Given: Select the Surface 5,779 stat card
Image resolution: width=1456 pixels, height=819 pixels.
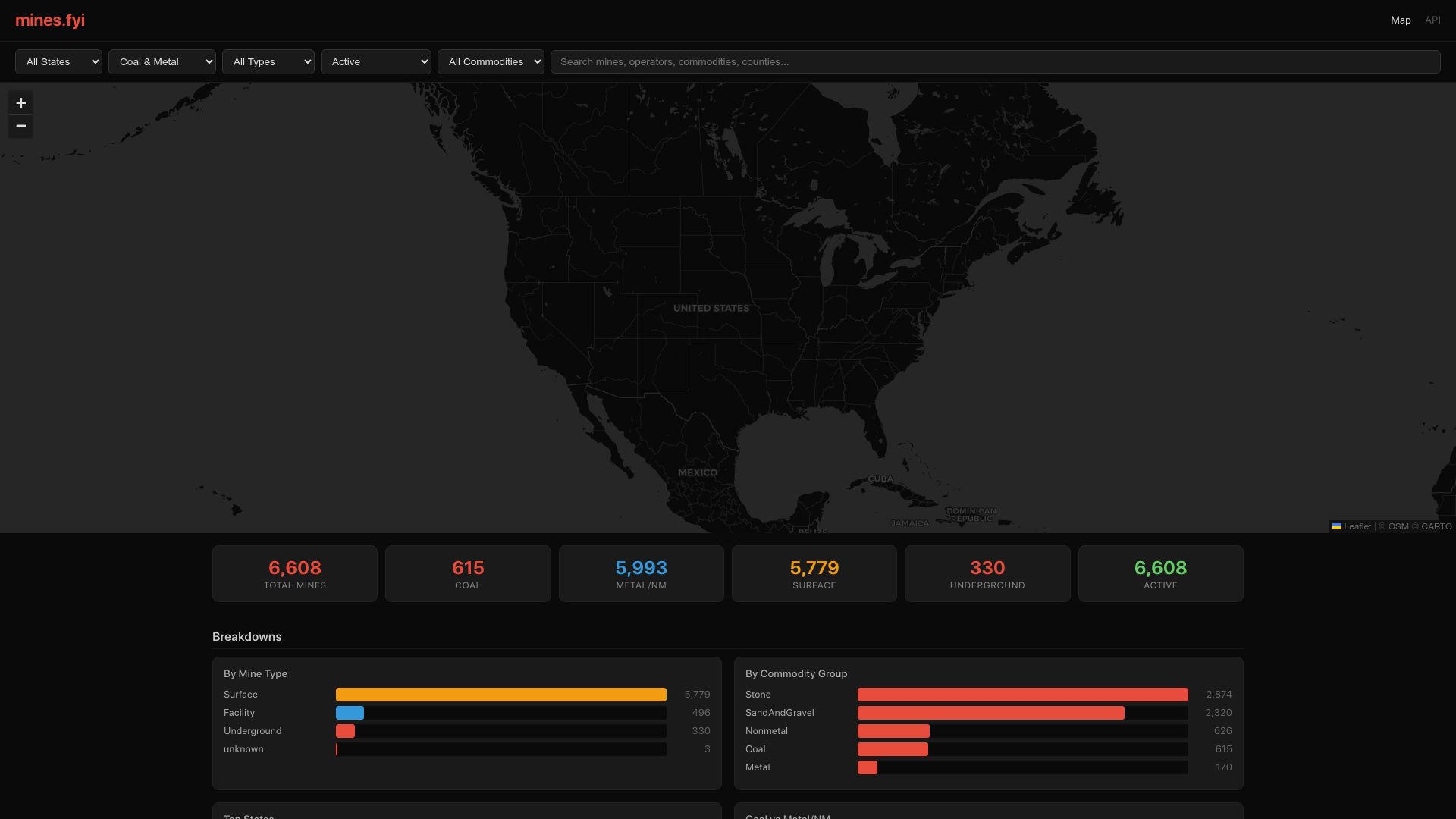Looking at the screenshot, I should click(x=814, y=574).
